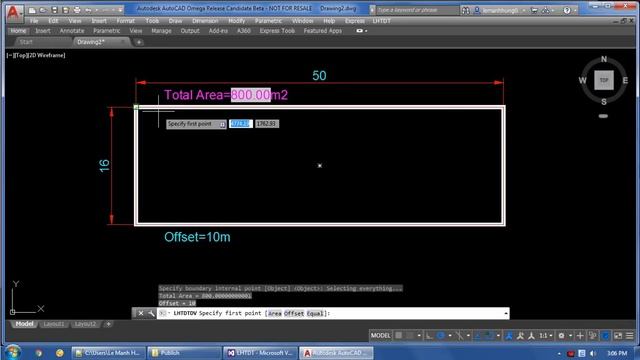The height and width of the screenshot is (360, 640).
Task: Click the Save icon in quick access toolbar
Action: (54, 10)
